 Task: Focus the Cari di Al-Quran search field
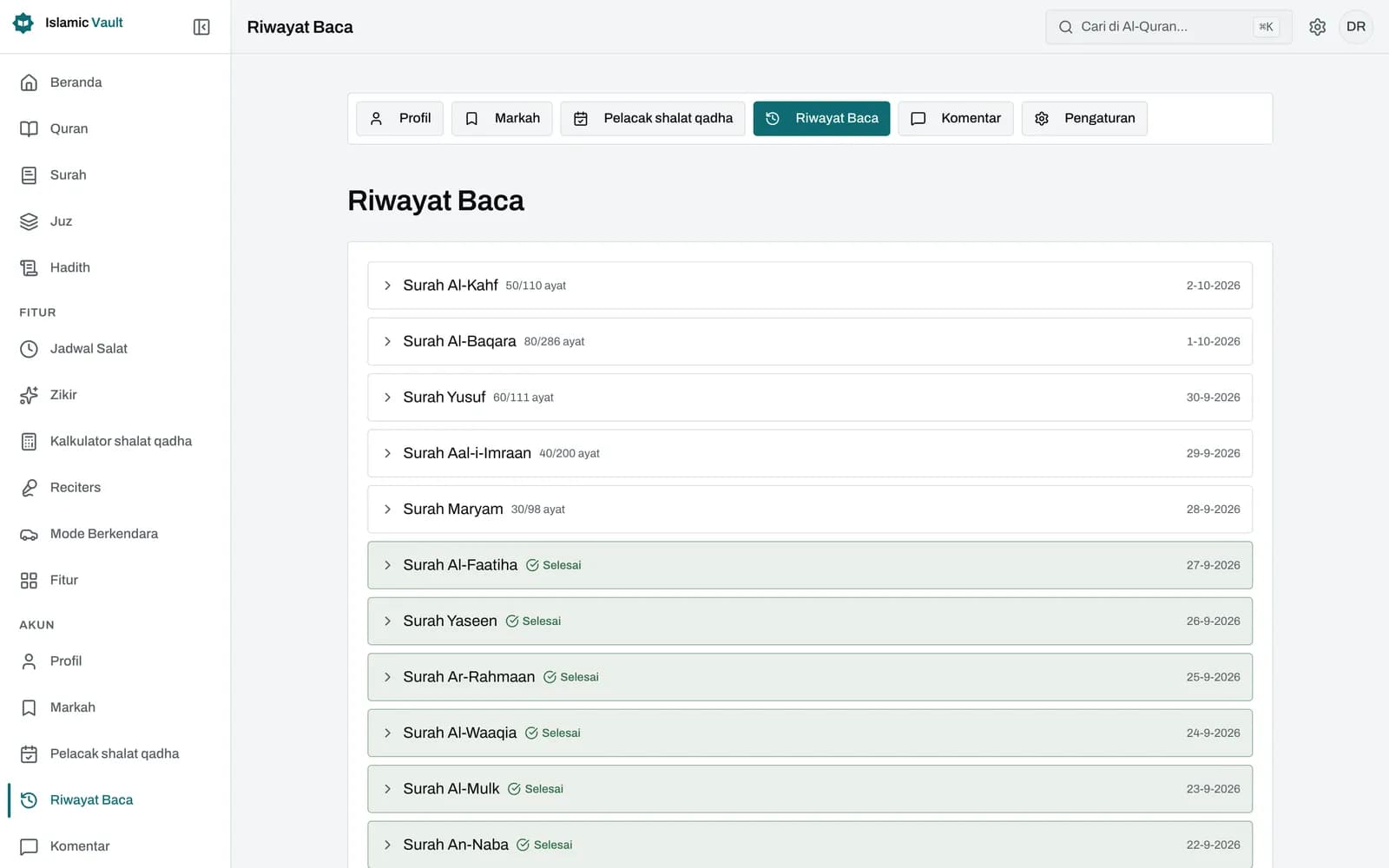1168,27
